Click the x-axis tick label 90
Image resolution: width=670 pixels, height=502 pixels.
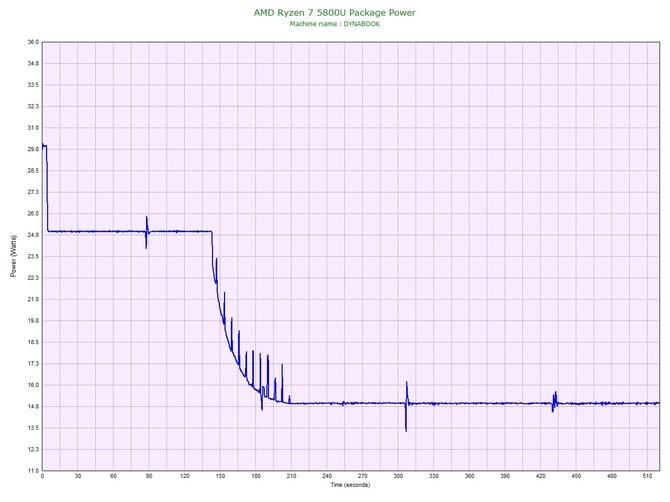tap(149, 476)
